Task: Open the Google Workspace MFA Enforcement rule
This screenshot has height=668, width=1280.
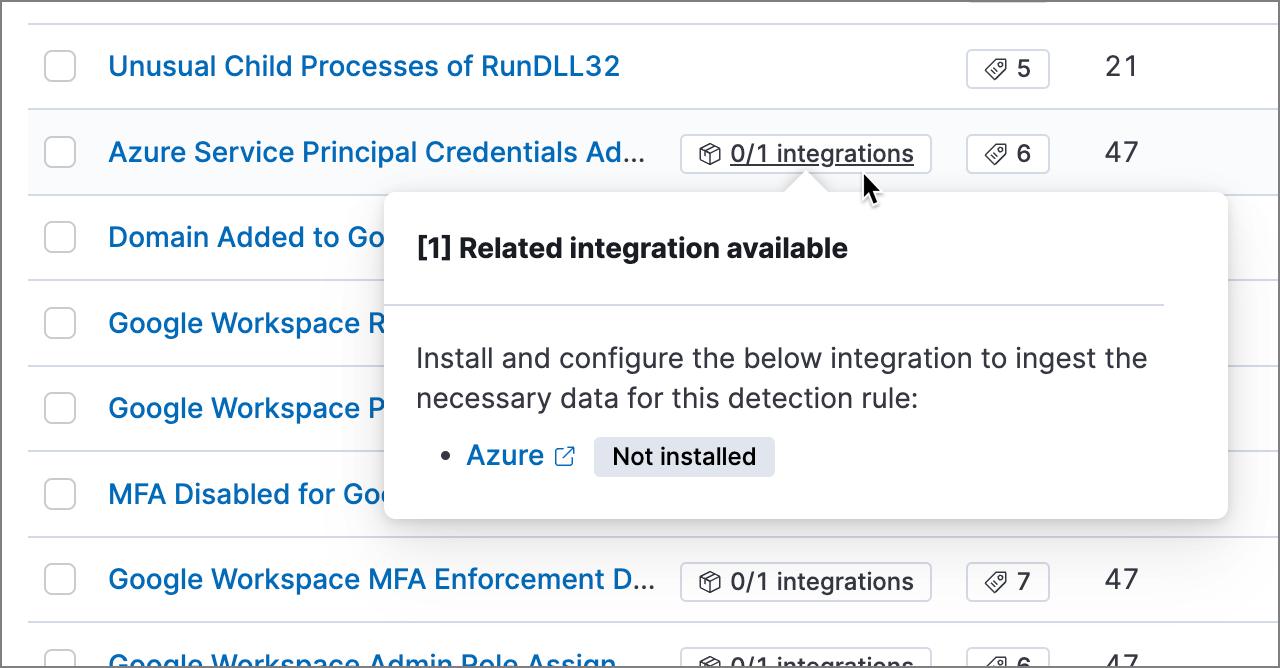Action: coord(384,579)
